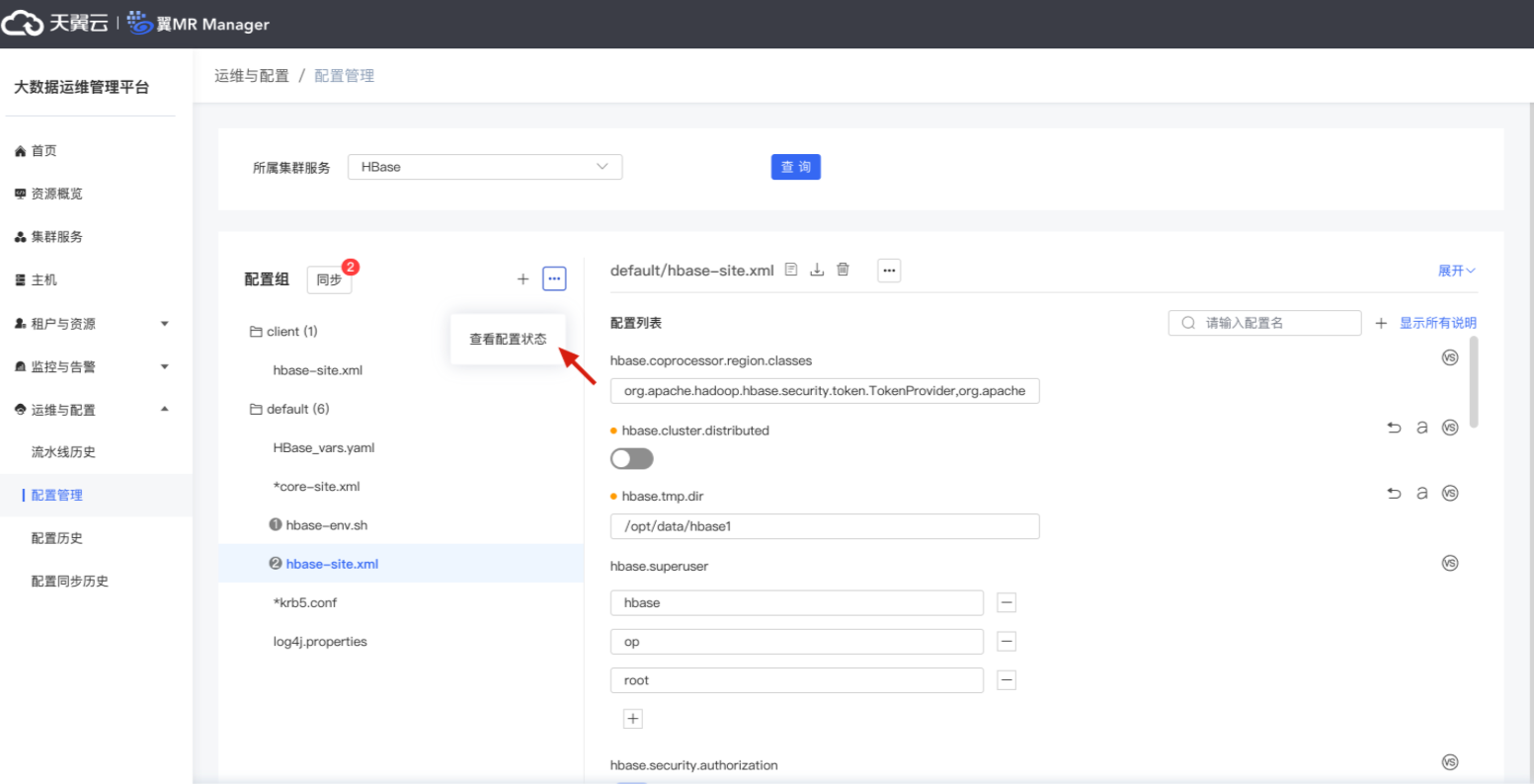
Task: Click the 同步 button
Action: (x=329, y=279)
